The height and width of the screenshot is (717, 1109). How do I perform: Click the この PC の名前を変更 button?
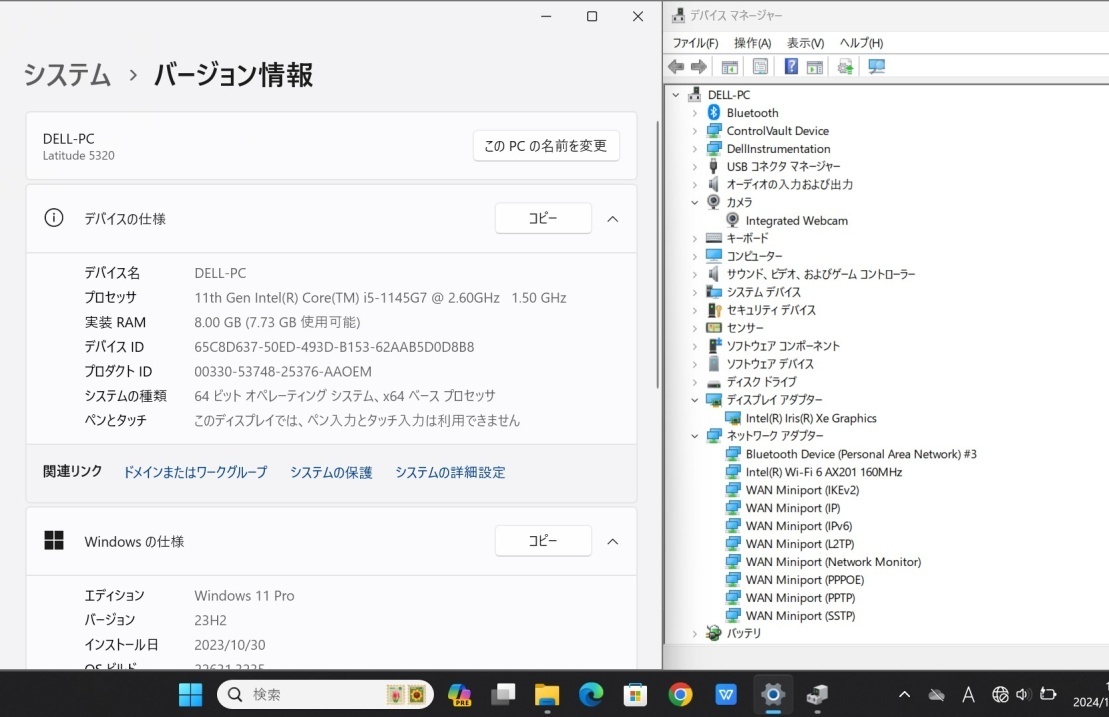click(546, 145)
